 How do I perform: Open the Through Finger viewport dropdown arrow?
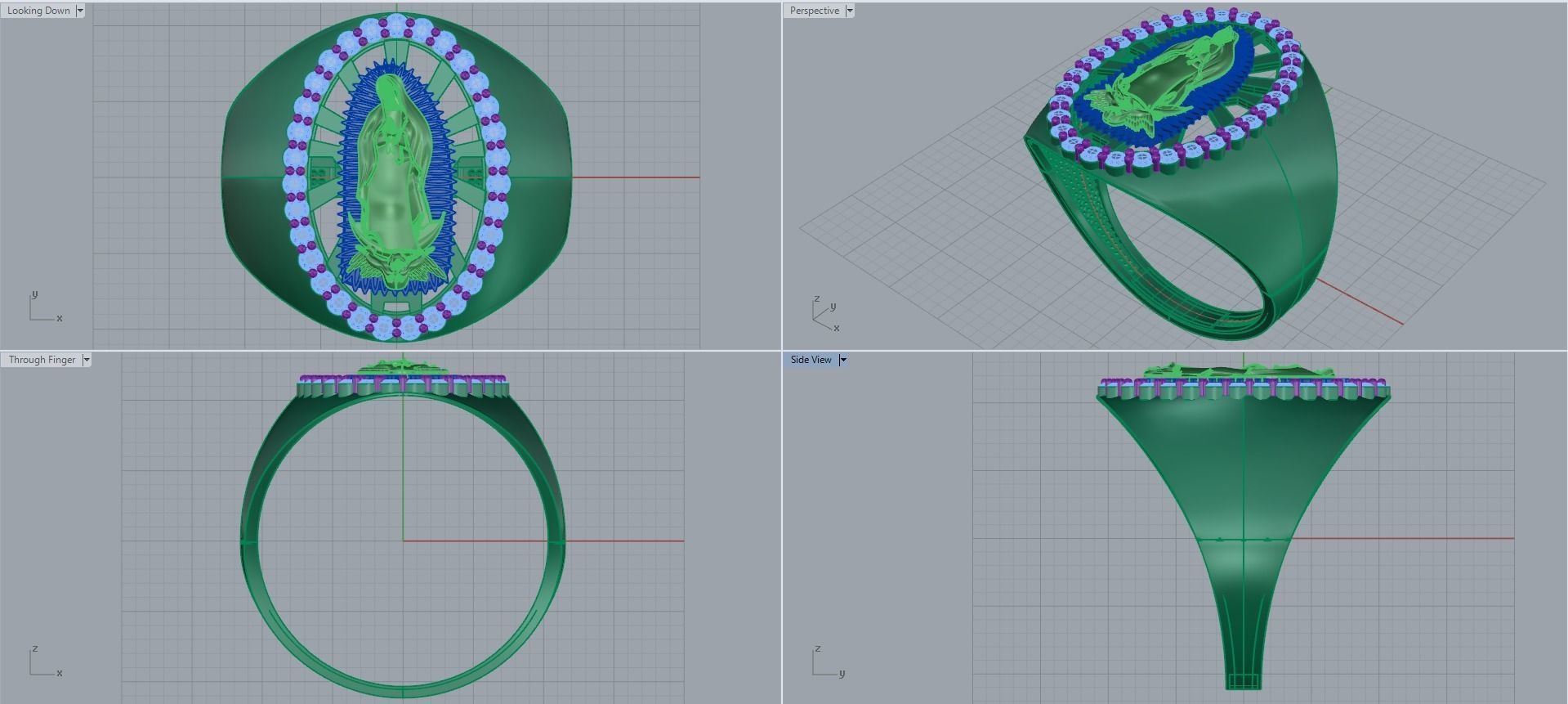pos(87,360)
